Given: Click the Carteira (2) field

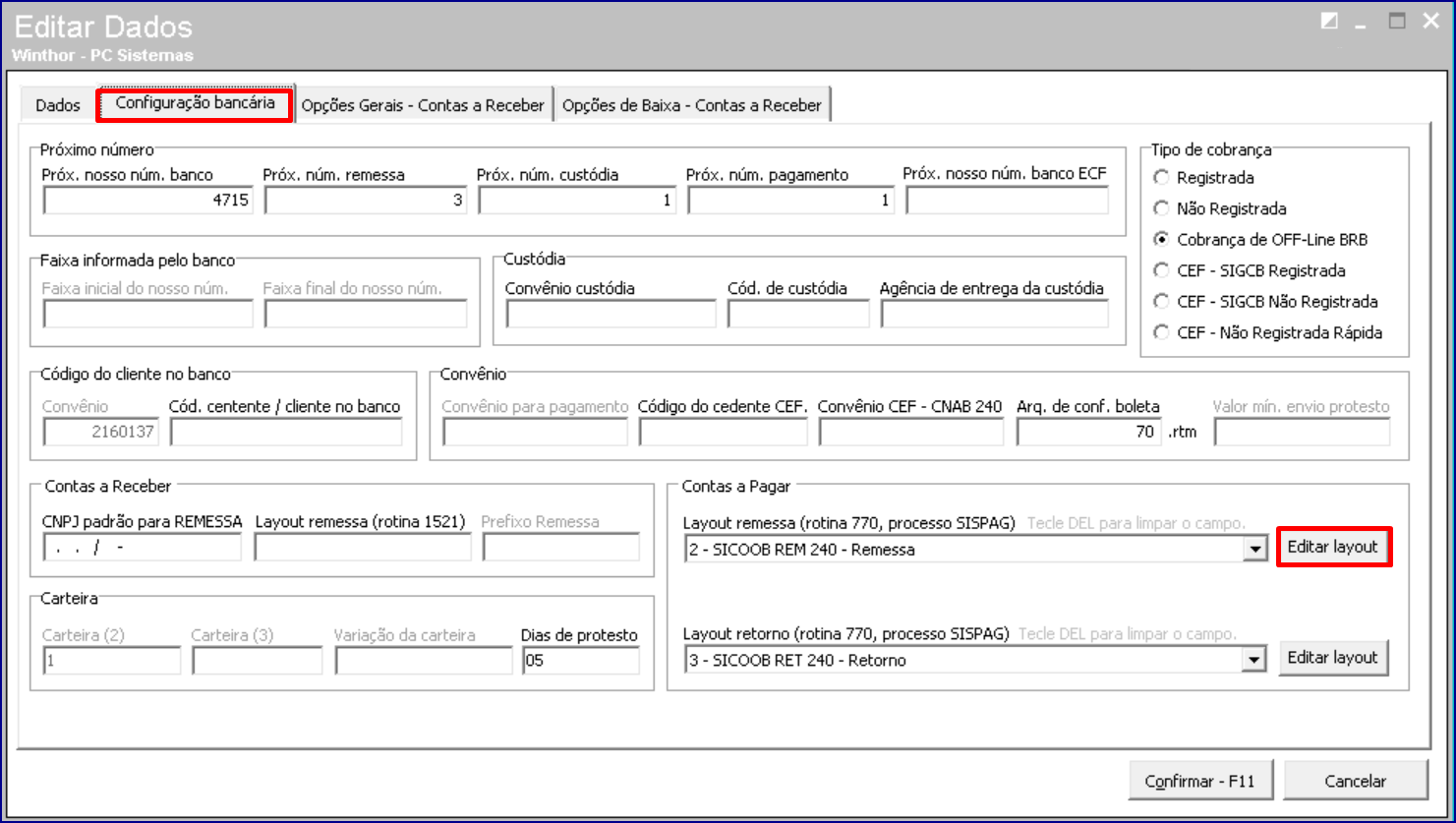Looking at the screenshot, I should click(111, 661).
